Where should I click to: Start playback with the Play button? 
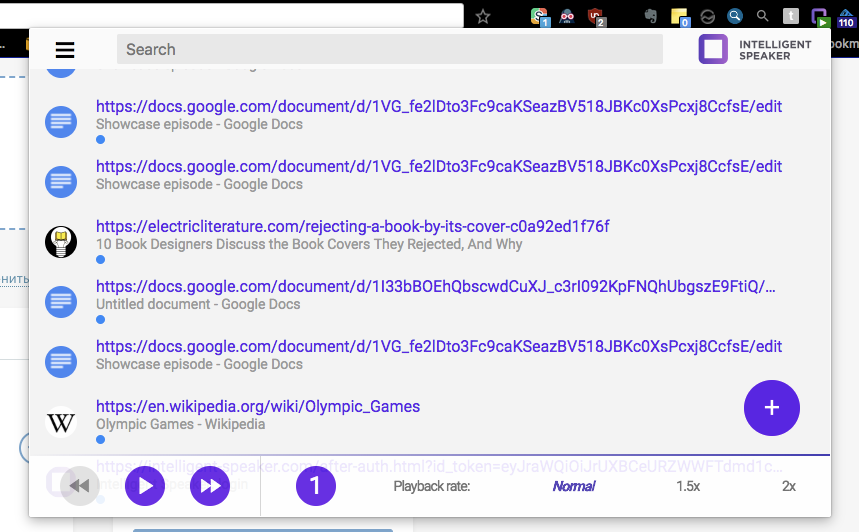145,485
